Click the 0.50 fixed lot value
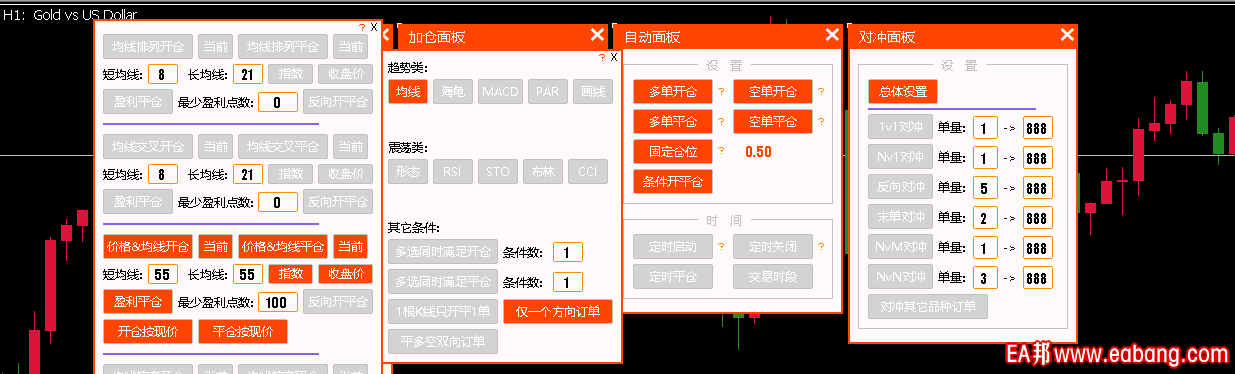Screen dimensions: 1235x374 [x=758, y=152]
